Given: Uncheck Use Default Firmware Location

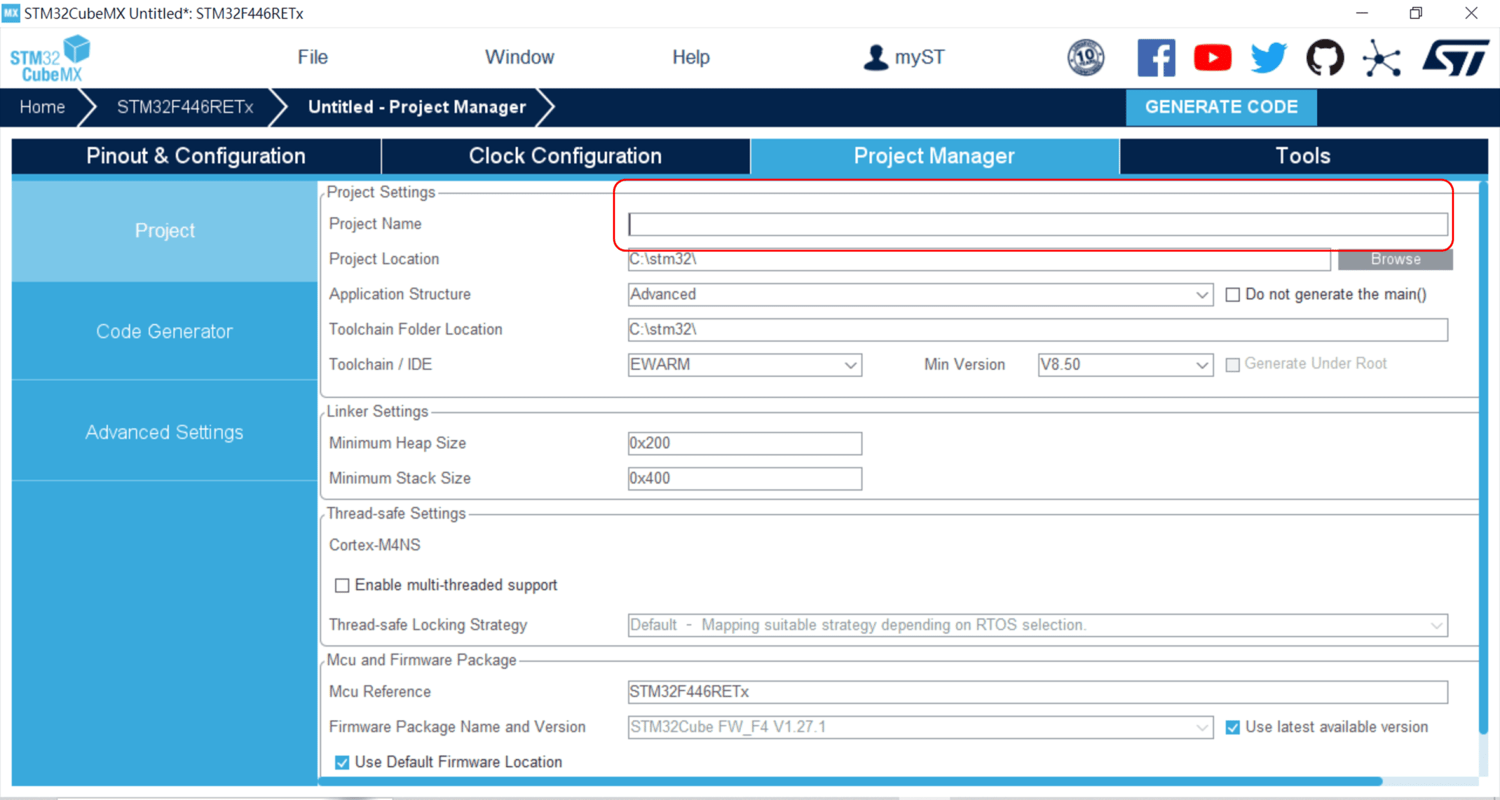Looking at the screenshot, I should pyautogui.click(x=342, y=762).
